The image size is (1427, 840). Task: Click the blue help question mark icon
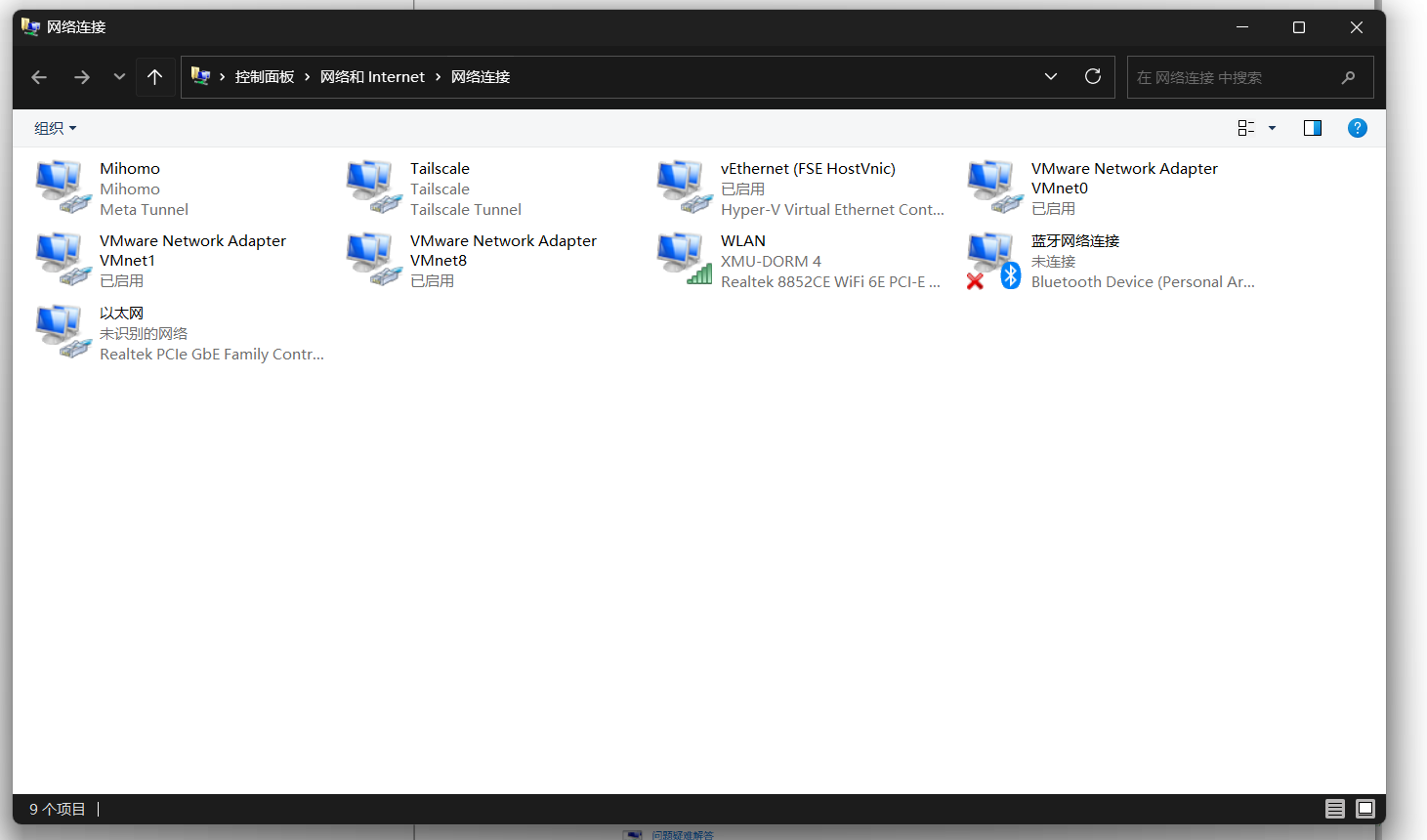[1357, 128]
